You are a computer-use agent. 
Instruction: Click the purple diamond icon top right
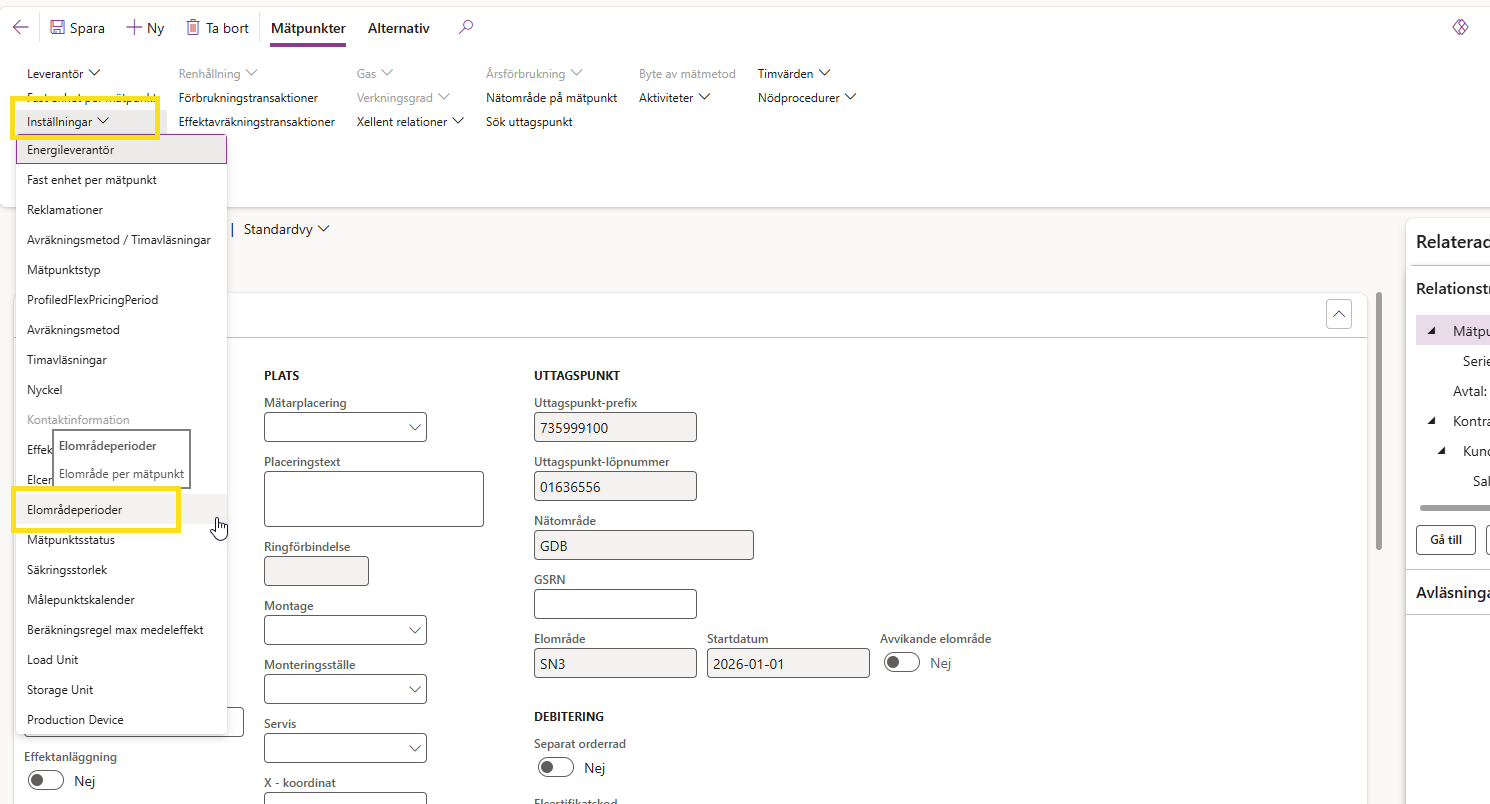[1460, 28]
